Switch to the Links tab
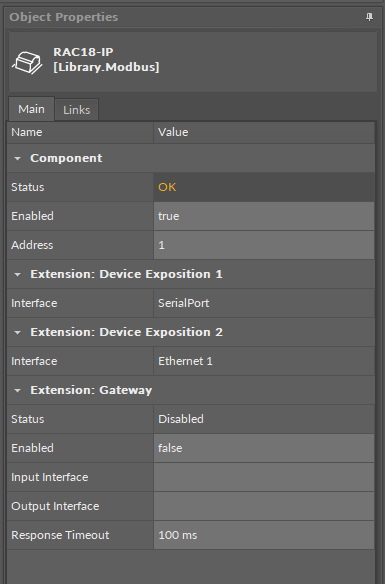Viewport: 385px width, 584px height. tap(76, 110)
